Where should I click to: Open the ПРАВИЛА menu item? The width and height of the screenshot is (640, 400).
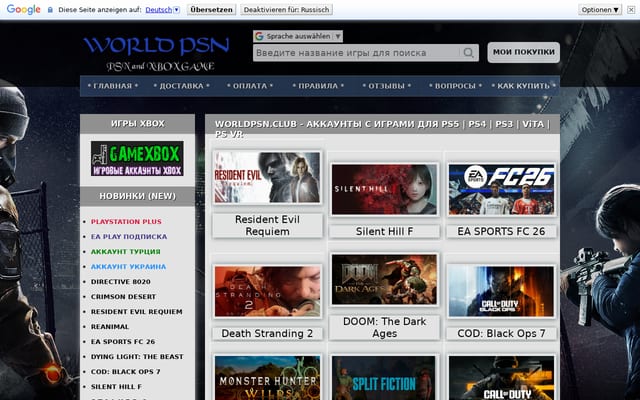click(x=318, y=86)
